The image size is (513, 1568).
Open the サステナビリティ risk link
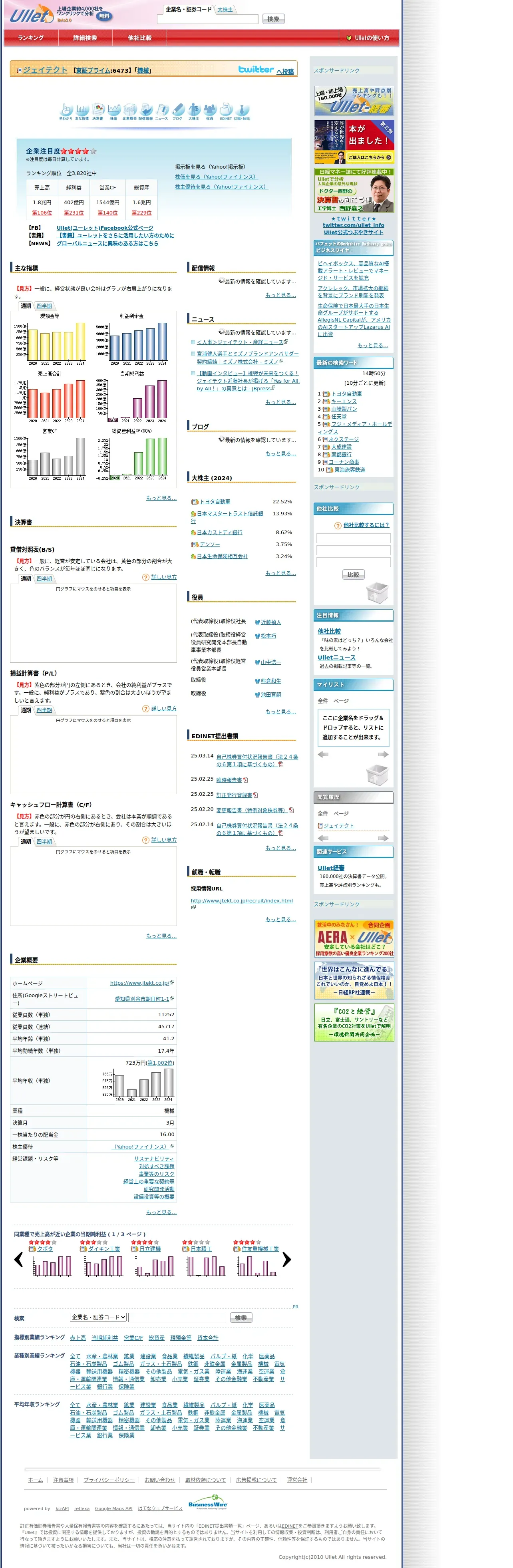coord(154,1159)
